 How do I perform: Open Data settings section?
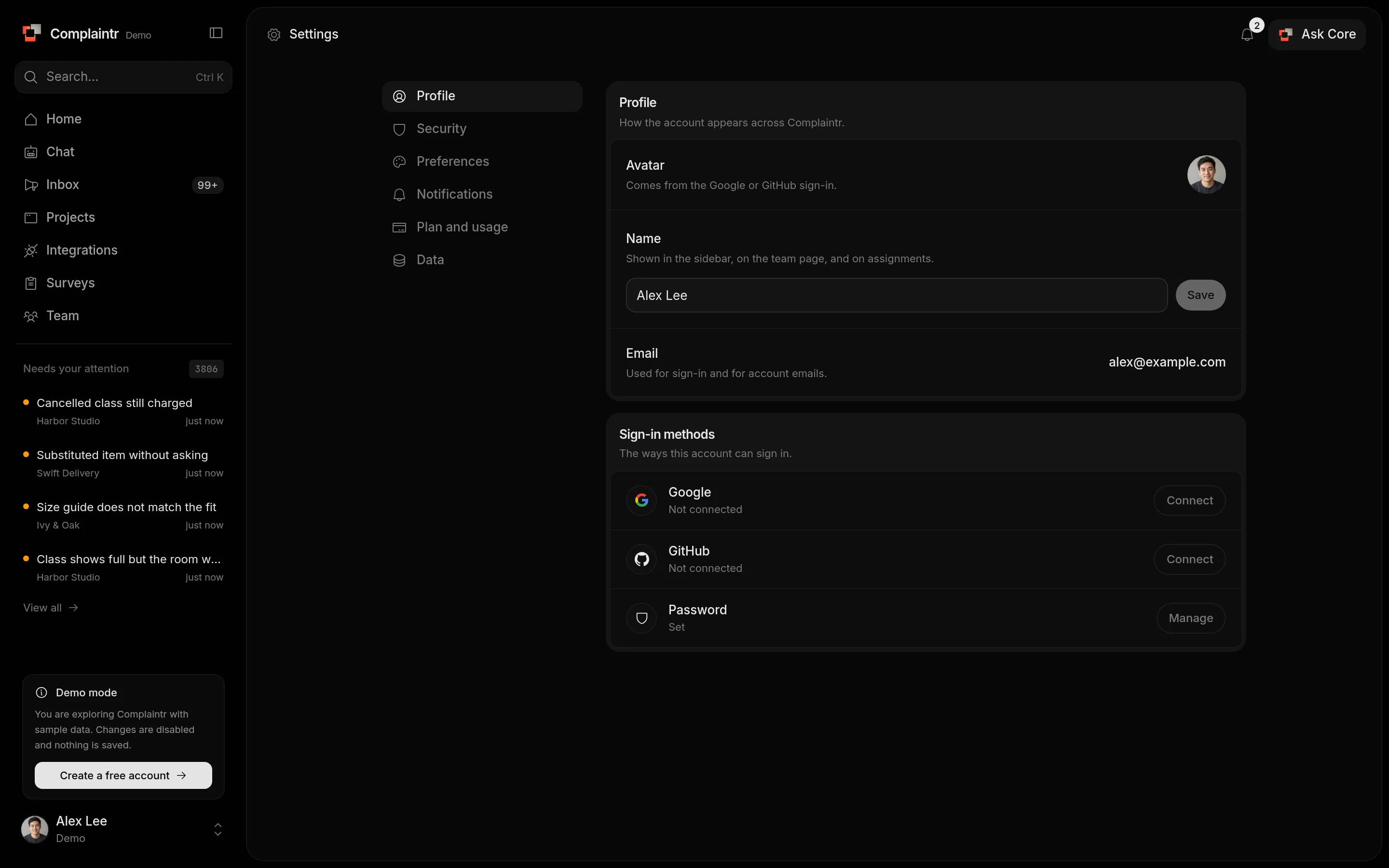[482, 259]
